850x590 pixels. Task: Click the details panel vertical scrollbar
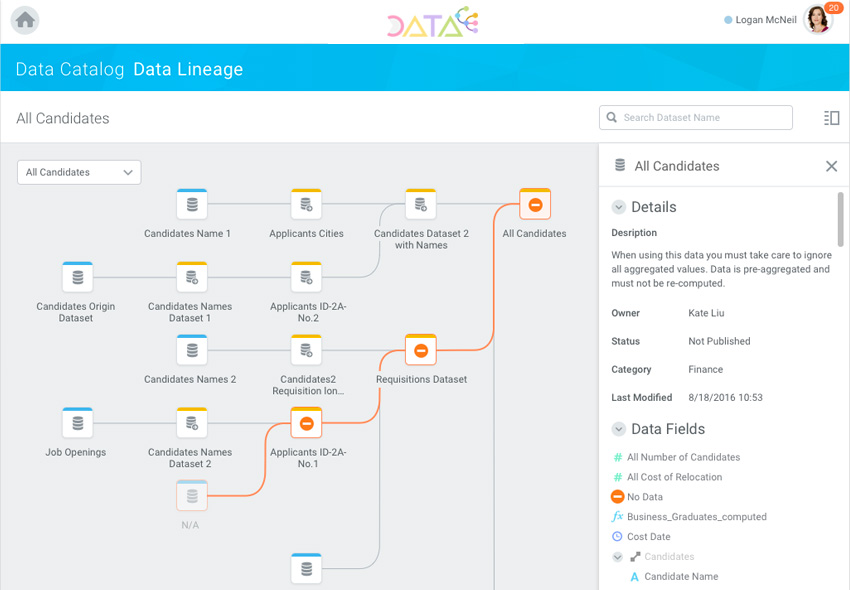tap(841, 220)
